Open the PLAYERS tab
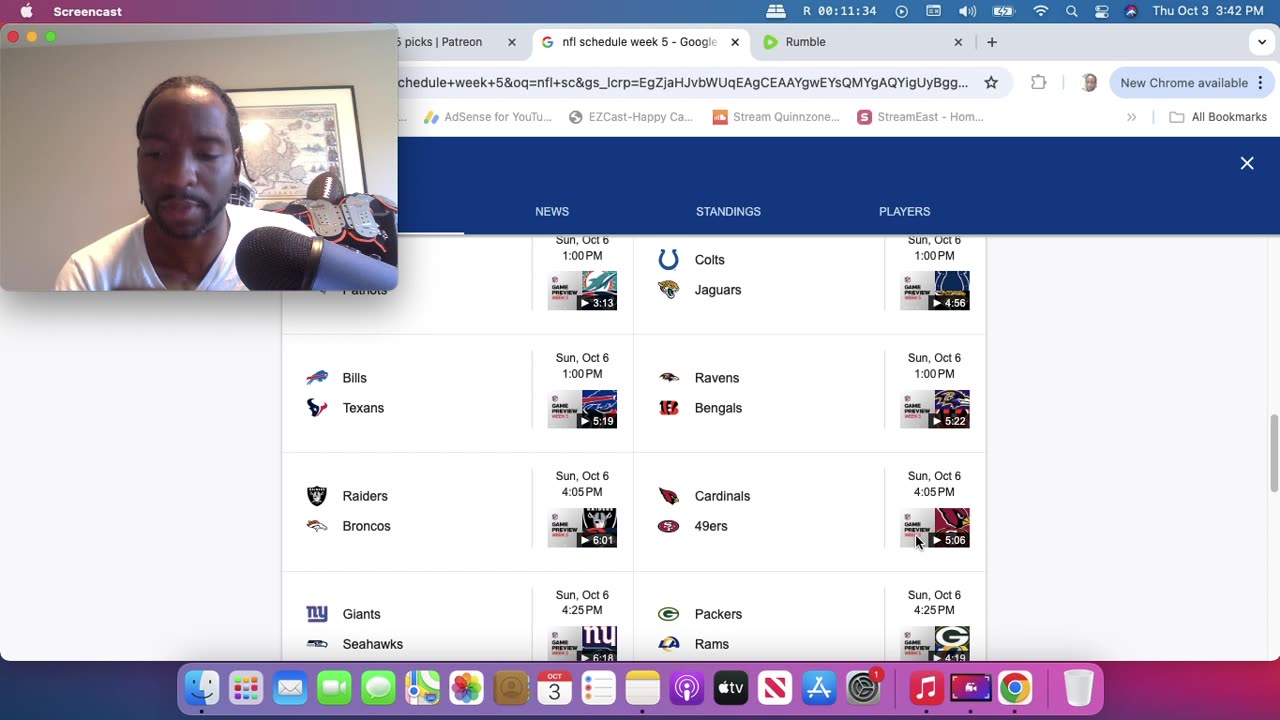The height and width of the screenshot is (720, 1280). click(904, 211)
